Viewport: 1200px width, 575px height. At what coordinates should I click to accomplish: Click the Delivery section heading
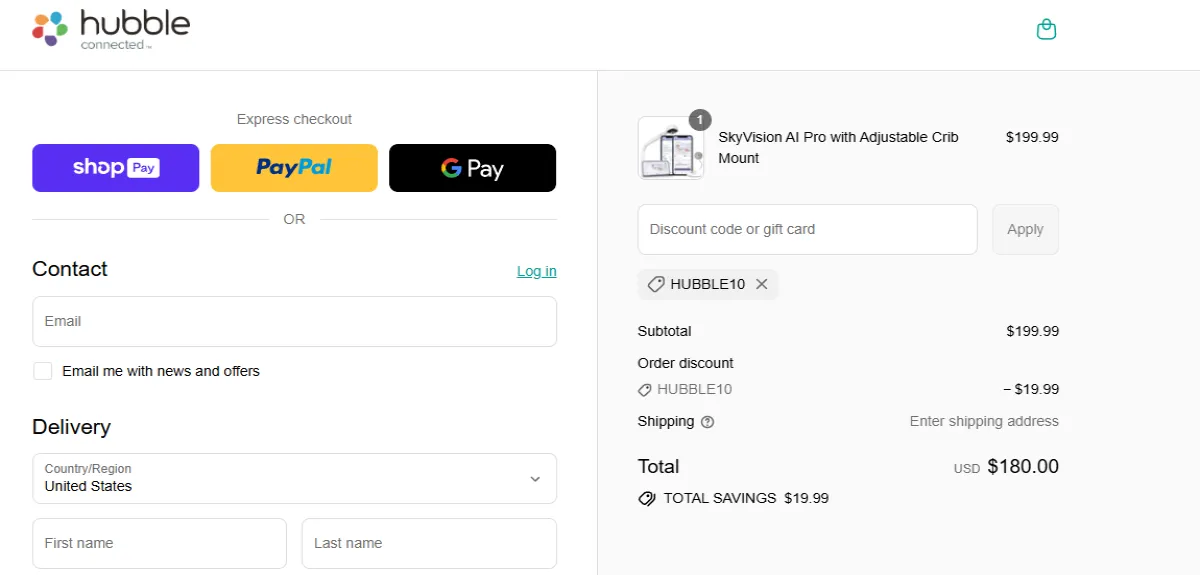[x=71, y=427]
